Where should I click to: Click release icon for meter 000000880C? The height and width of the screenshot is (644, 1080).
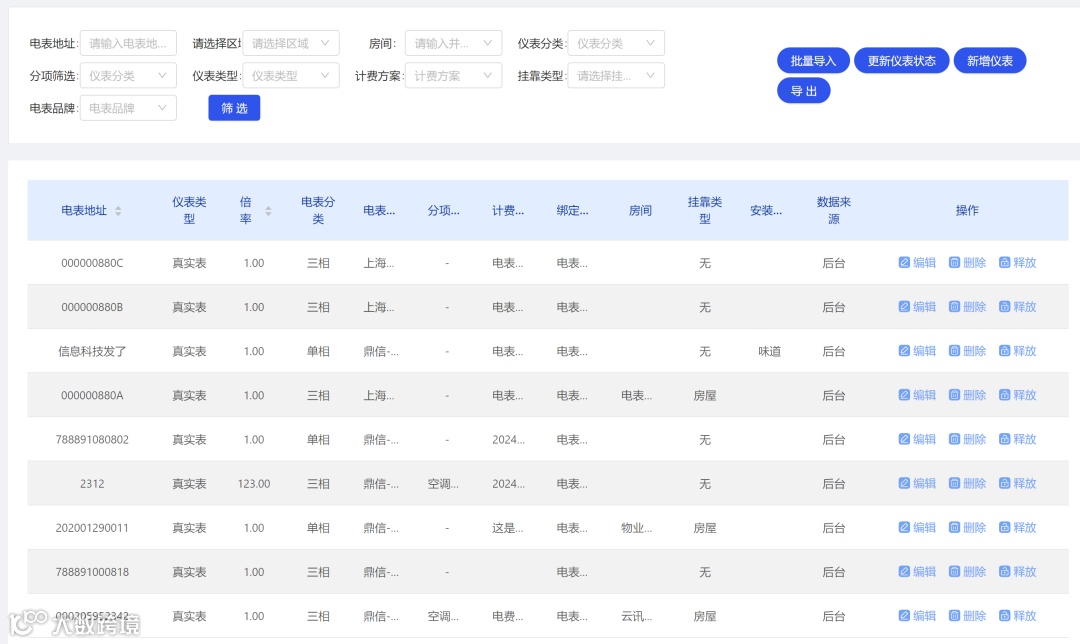(x=1004, y=262)
